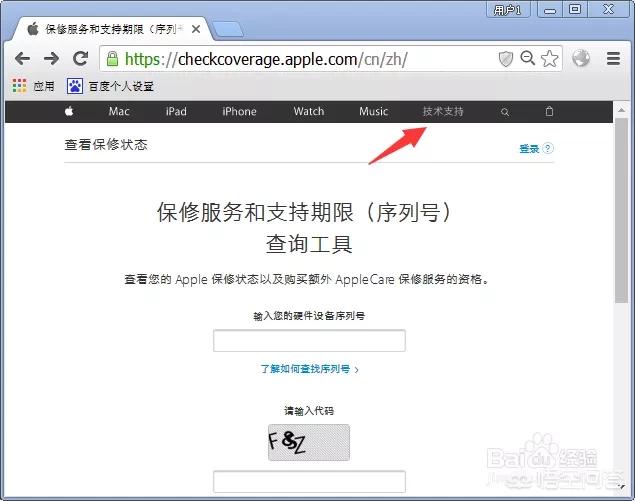The image size is (635, 501).
Task: Open the shopping bag icon
Action: pyautogui.click(x=549, y=111)
